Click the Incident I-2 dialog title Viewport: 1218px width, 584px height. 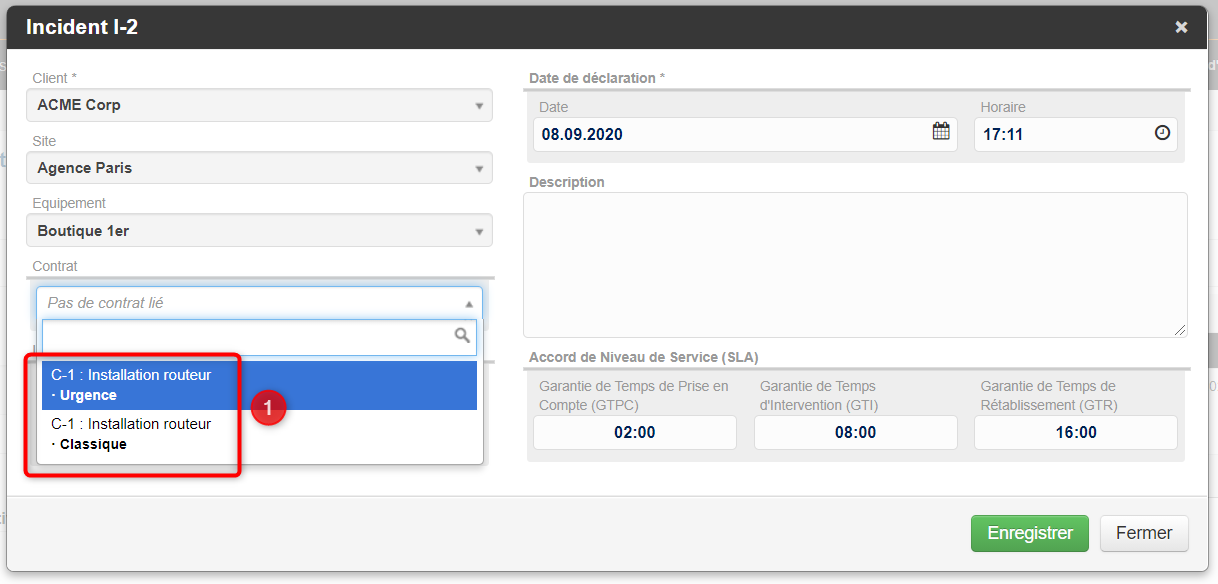tap(82, 27)
